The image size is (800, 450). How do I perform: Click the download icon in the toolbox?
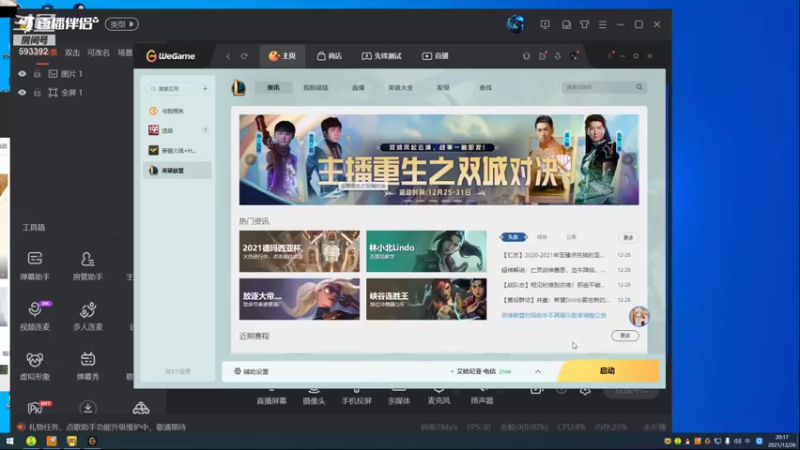pyautogui.click(x=88, y=408)
